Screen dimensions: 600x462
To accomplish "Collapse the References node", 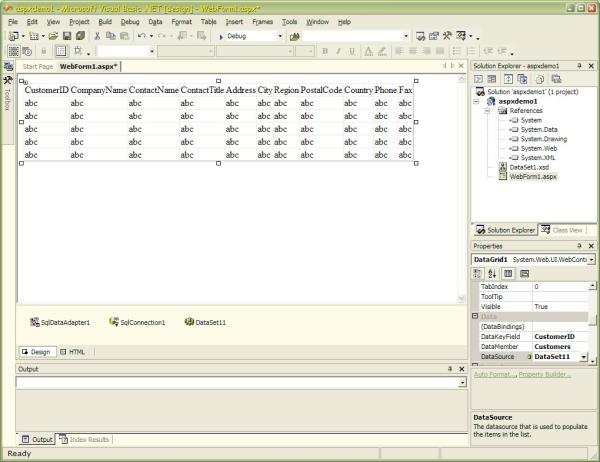I will coord(488,111).
